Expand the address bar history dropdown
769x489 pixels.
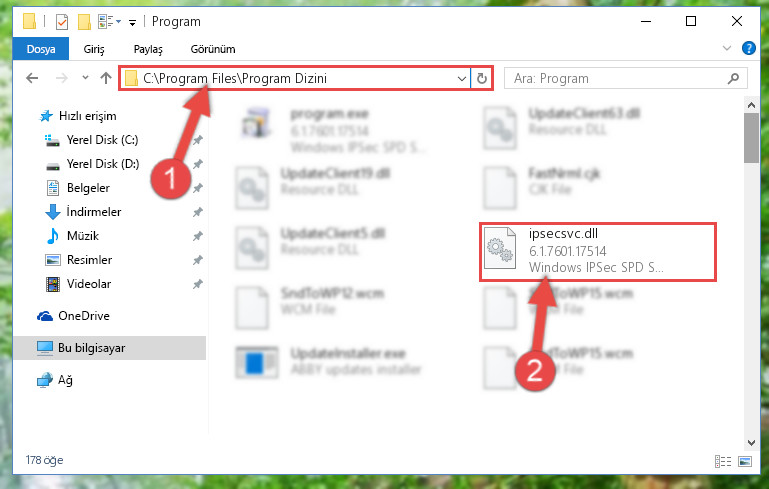(x=461, y=78)
